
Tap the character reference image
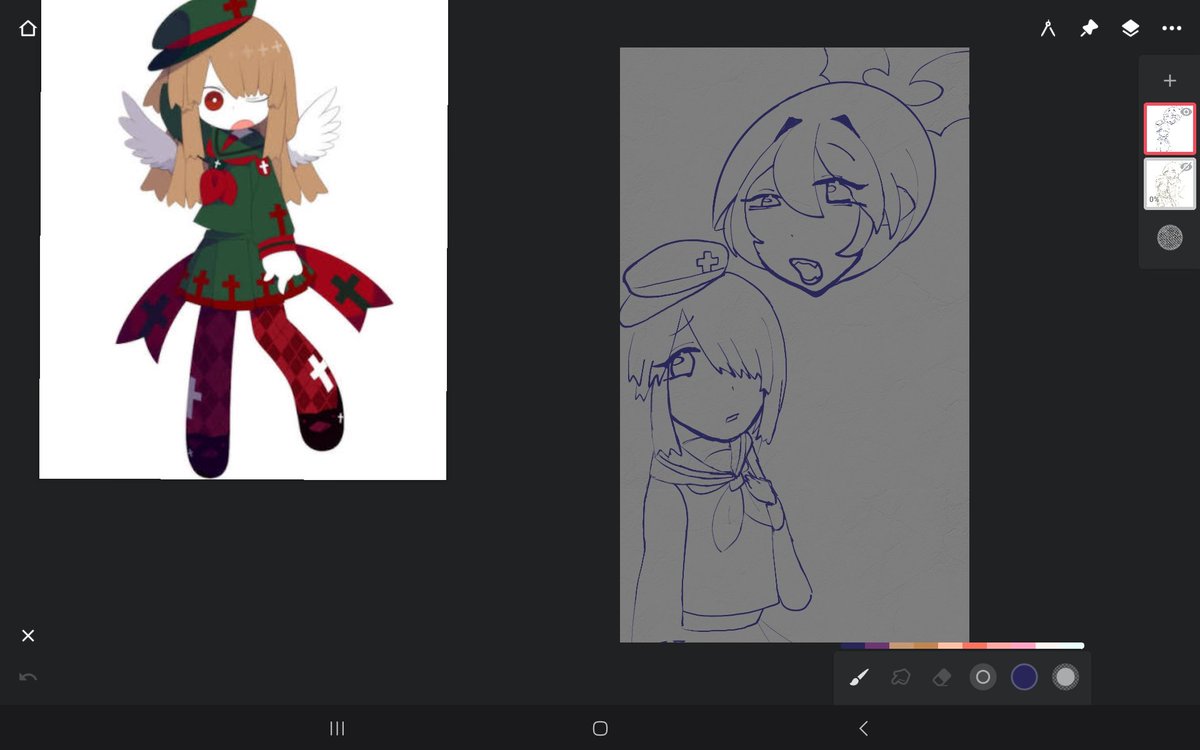click(243, 239)
